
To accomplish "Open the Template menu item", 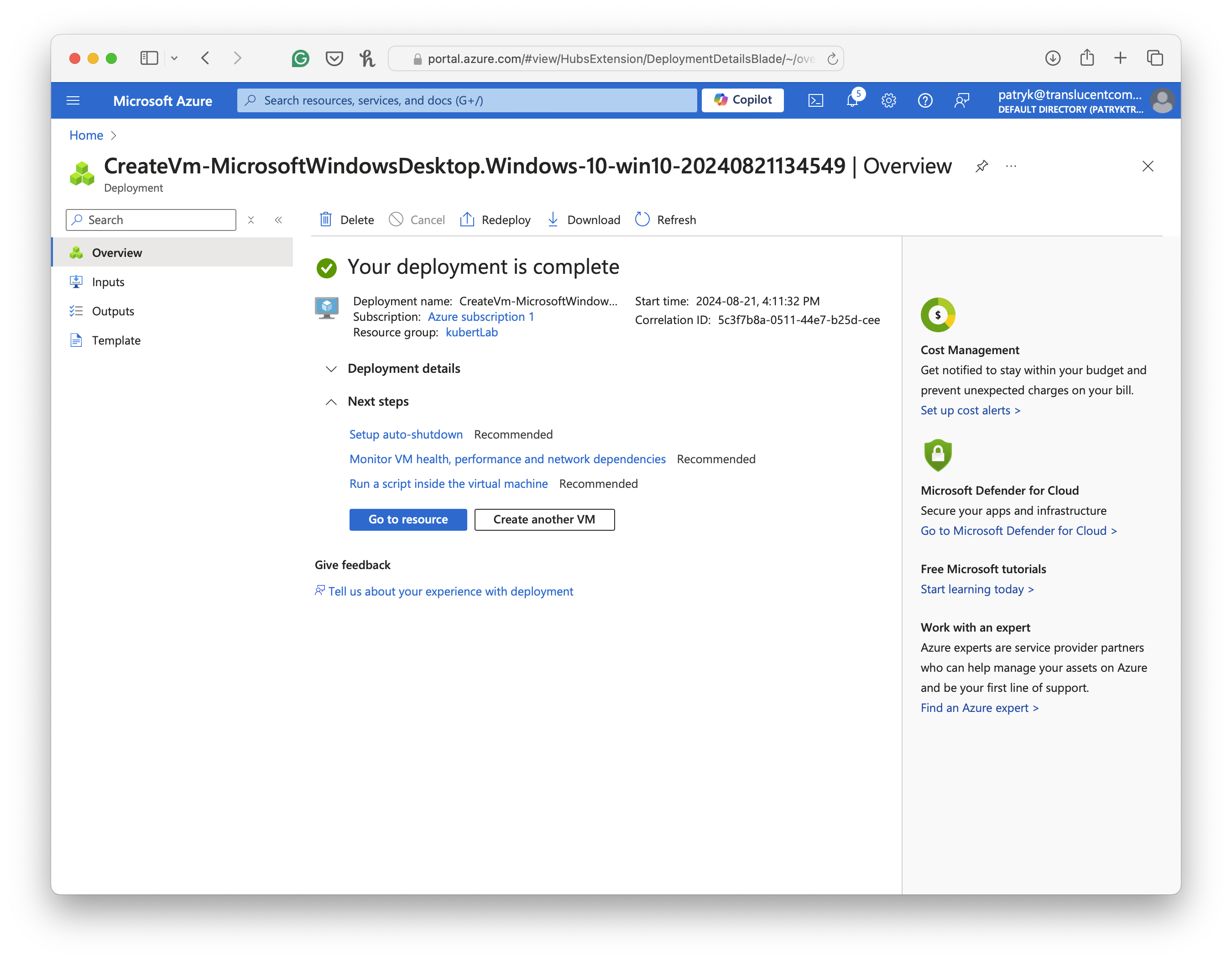I will pyautogui.click(x=115, y=340).
